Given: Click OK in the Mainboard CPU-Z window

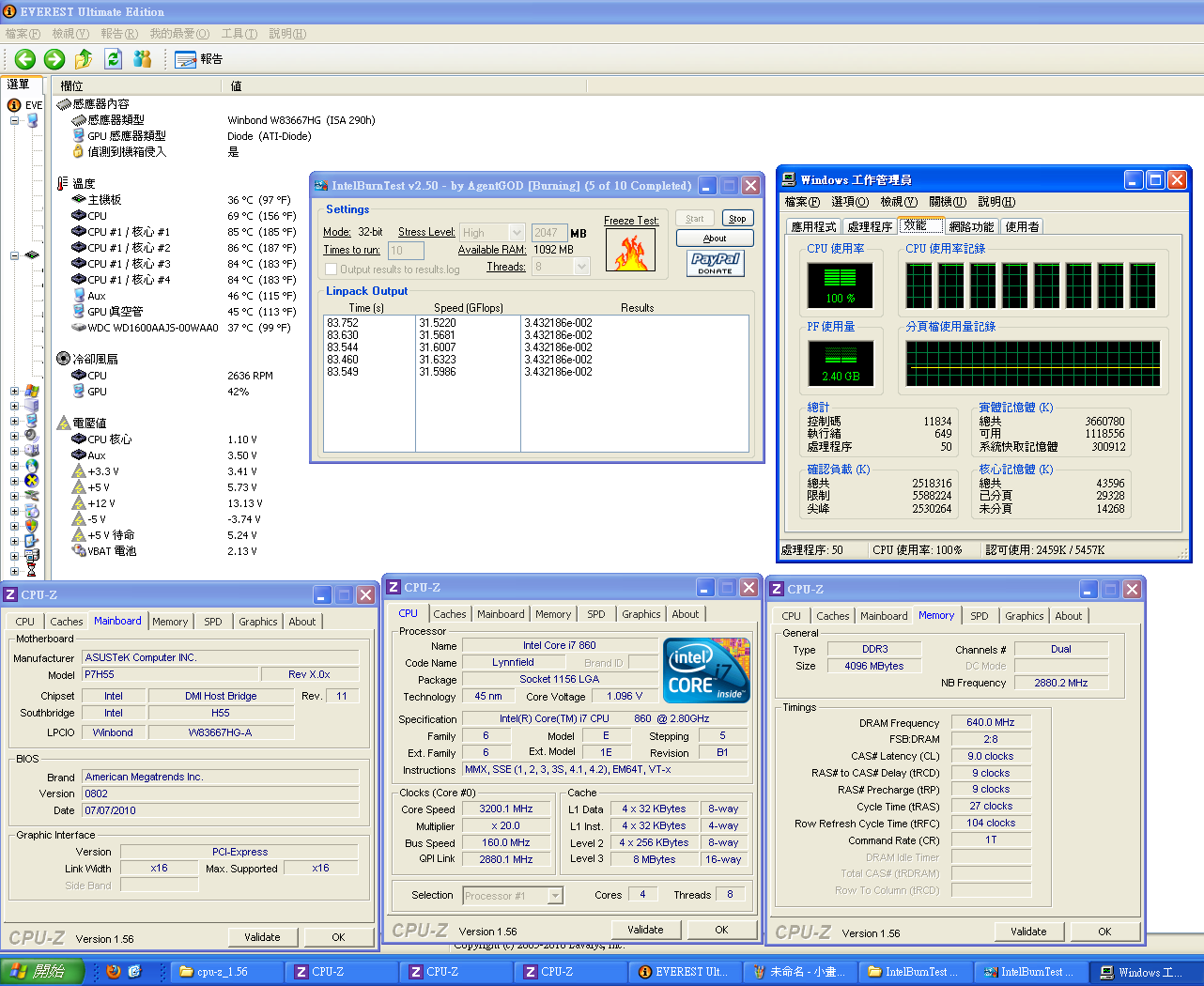Looking at the screenshot, I should (338, 937).
